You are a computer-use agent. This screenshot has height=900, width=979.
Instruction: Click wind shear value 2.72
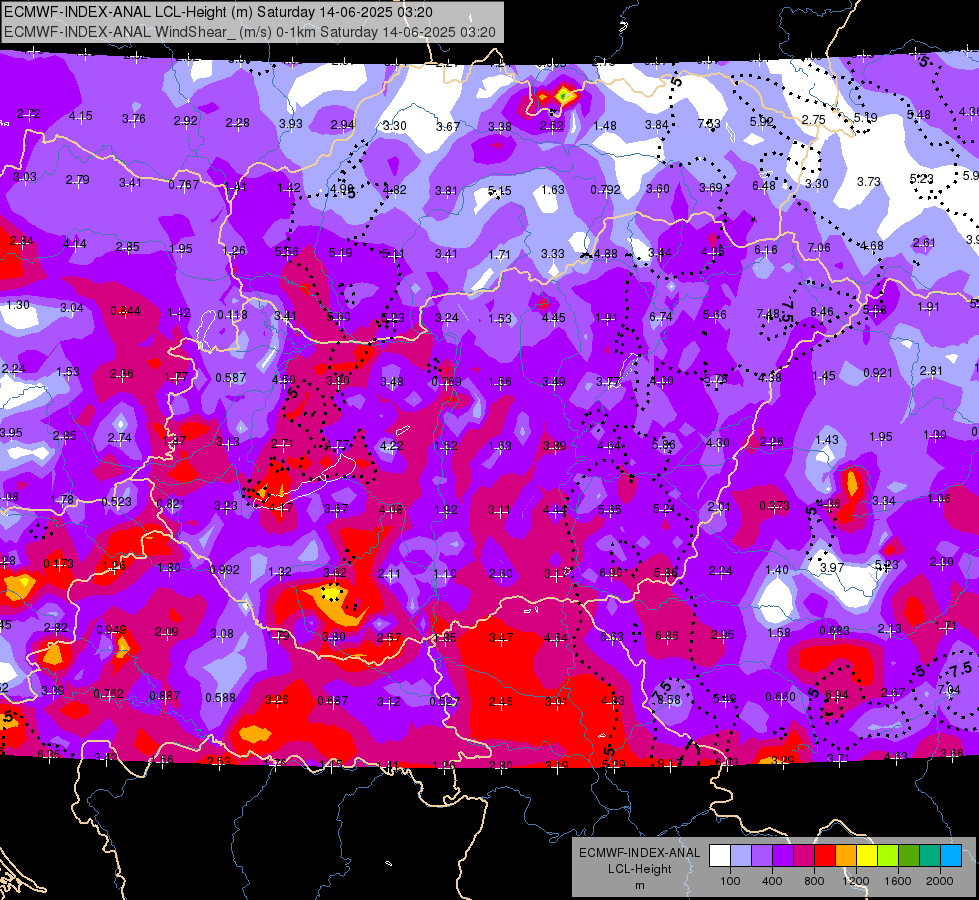tap(29, 114)
